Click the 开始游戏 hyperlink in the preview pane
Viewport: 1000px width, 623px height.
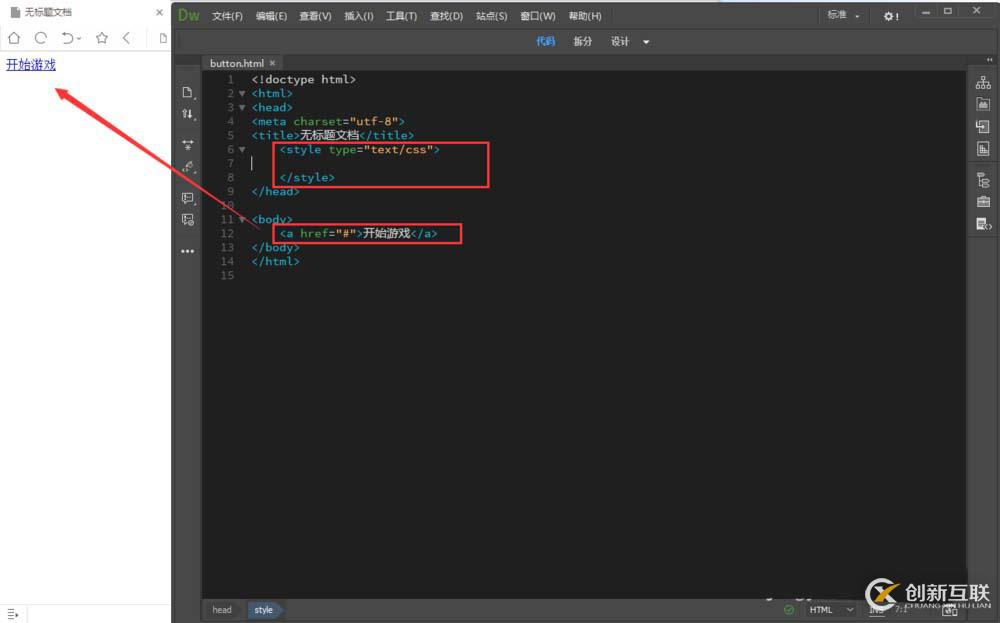[30, 65]
